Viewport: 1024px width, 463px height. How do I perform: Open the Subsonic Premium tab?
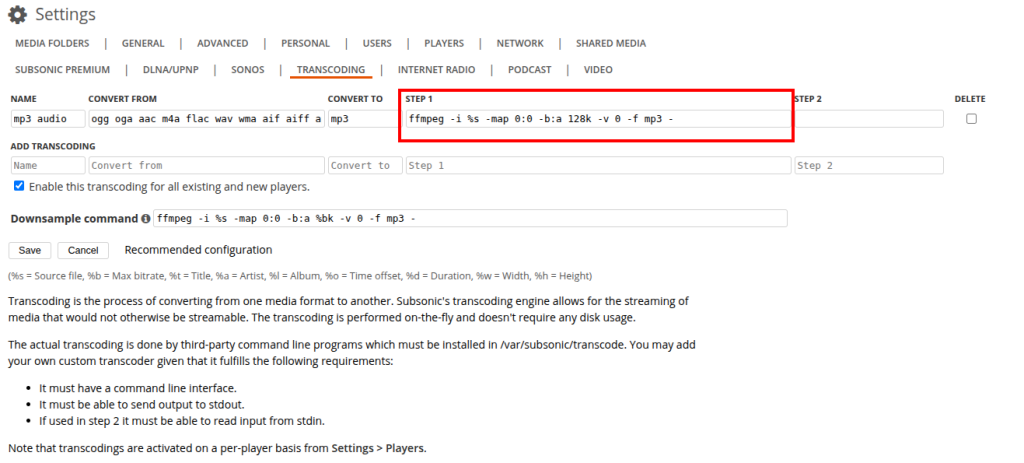coord(63,69)
